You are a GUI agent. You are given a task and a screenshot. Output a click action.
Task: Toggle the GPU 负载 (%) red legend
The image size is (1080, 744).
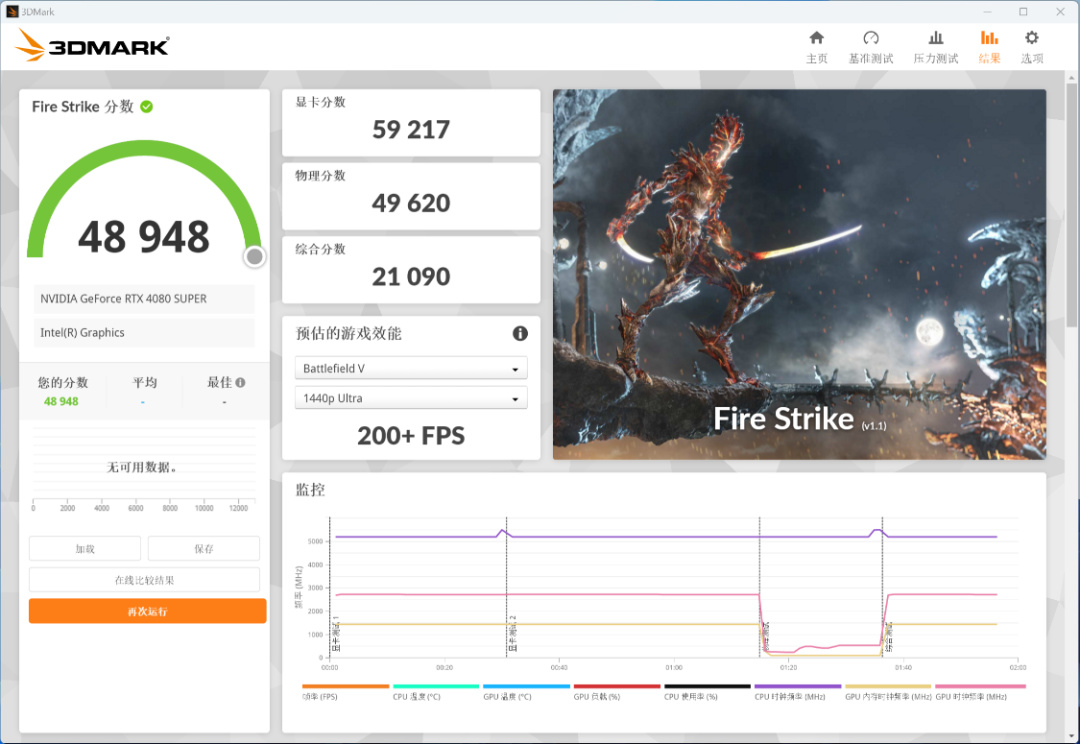point(616,692)
